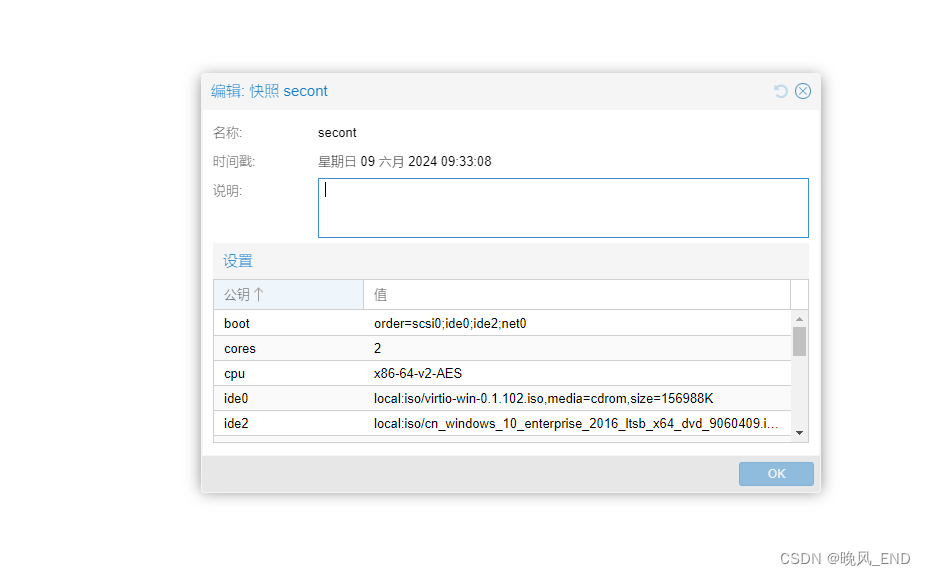925x575 pixels.
Task: Click the timestamp 09 六月 2024 09:33:08
Action: (x=404, y=162)
